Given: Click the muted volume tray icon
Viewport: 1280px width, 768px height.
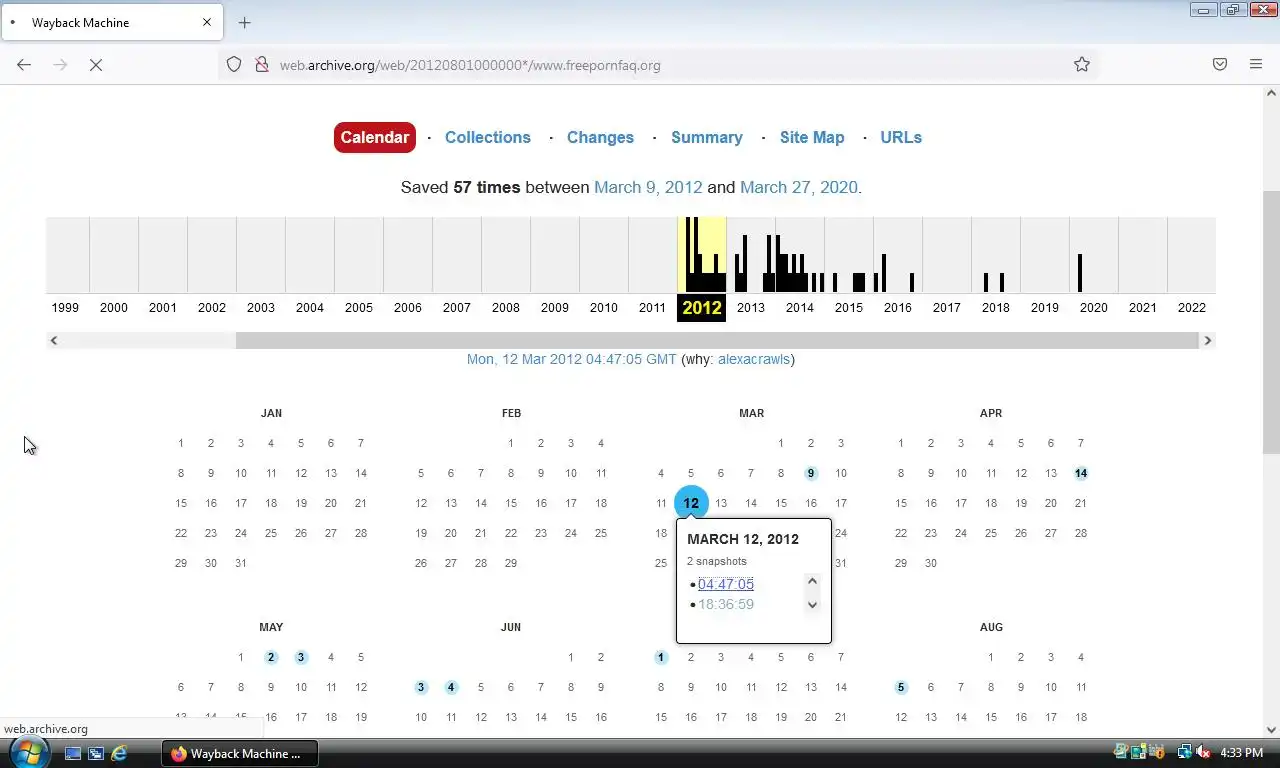Looking at the screenshot, I should (1204, 752).
